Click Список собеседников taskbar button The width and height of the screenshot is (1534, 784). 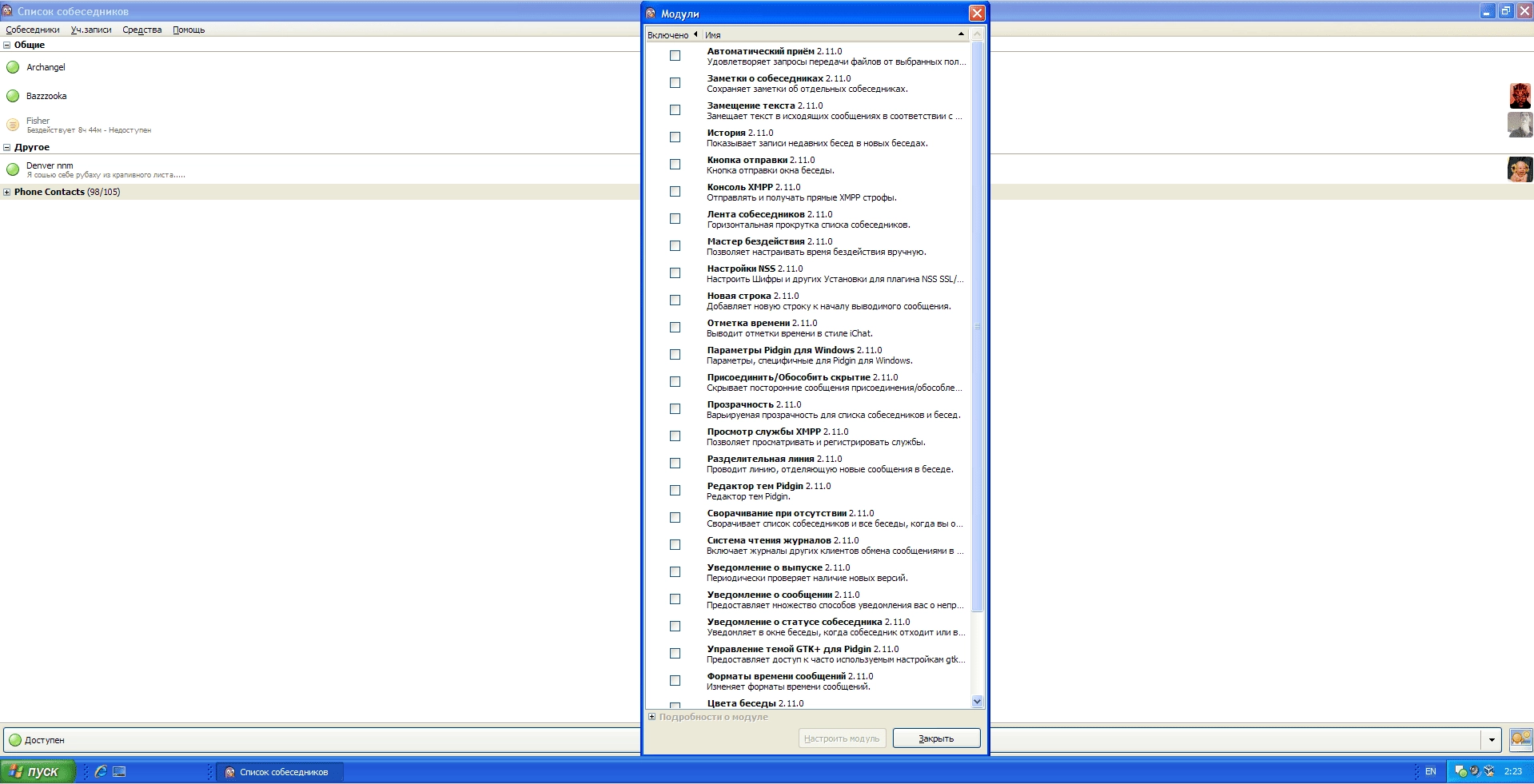click(x=281, y=772)
